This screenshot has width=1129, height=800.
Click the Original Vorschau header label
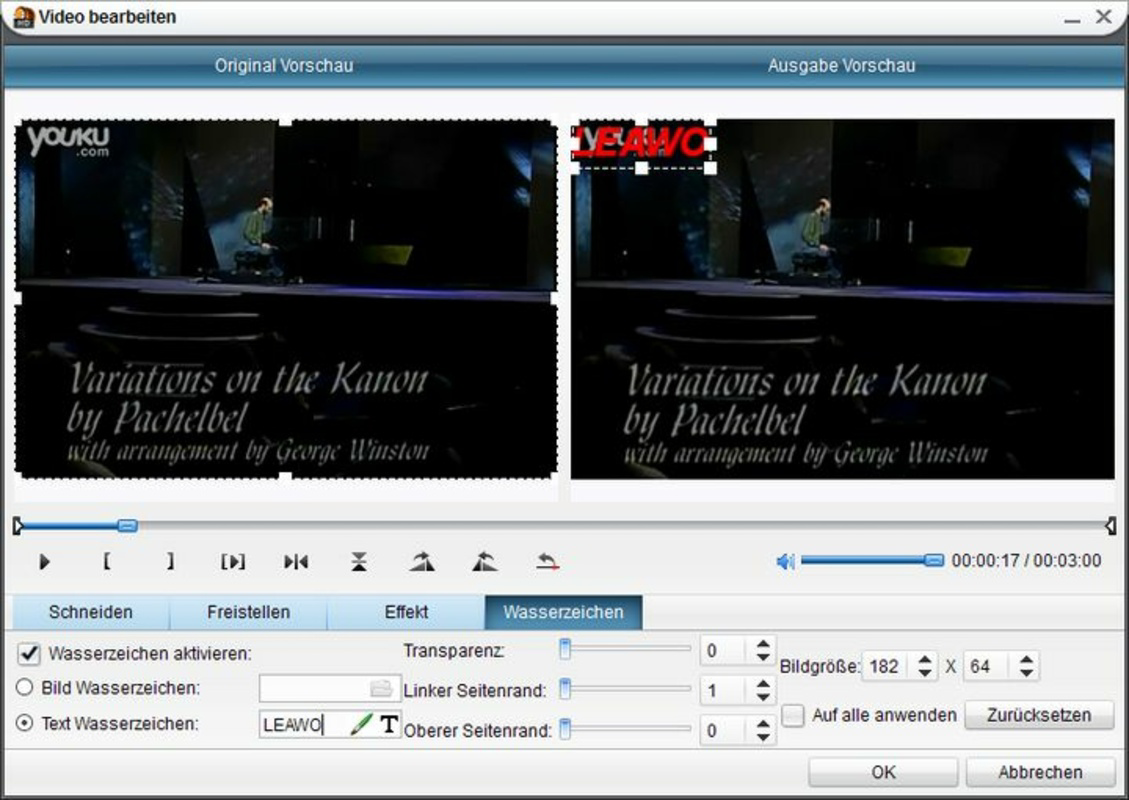tap(284, 66)
